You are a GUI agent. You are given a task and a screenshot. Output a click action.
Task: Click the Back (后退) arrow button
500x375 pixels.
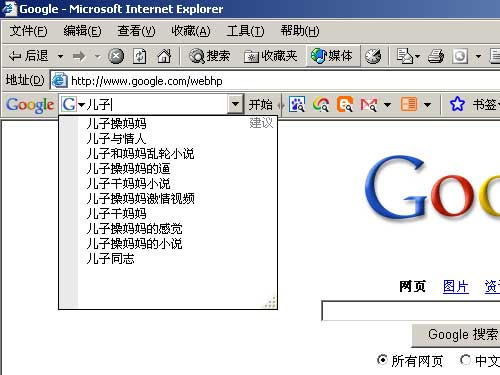pos(29,56)
